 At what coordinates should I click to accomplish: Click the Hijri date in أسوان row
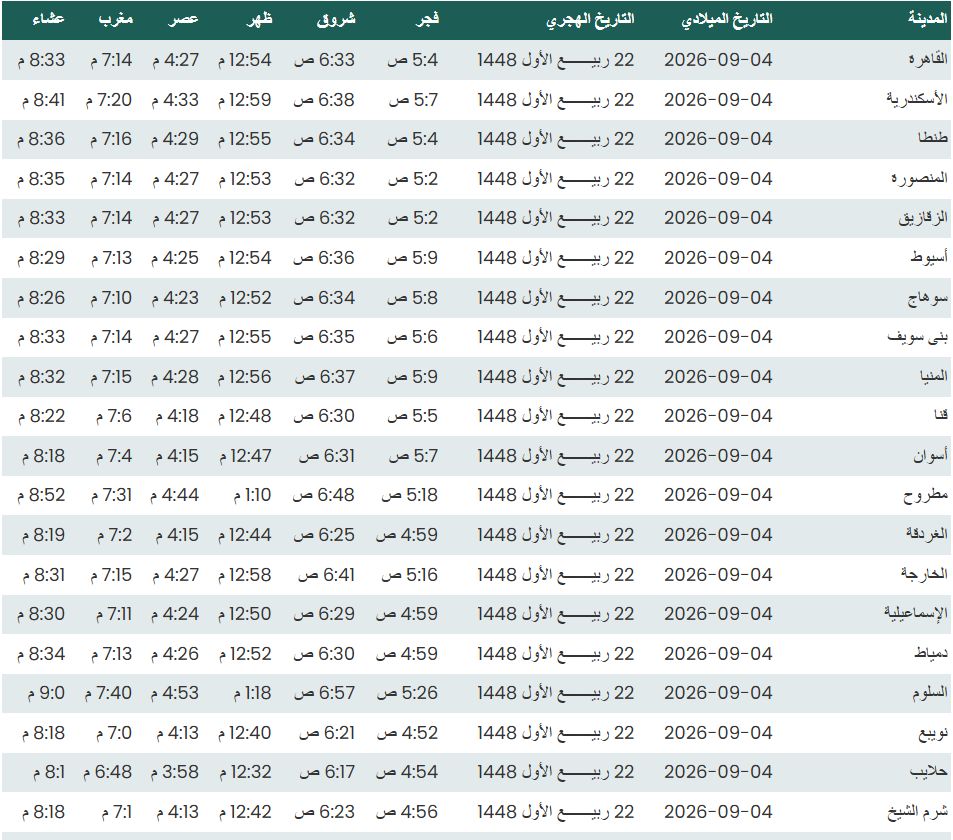point(556,456)
